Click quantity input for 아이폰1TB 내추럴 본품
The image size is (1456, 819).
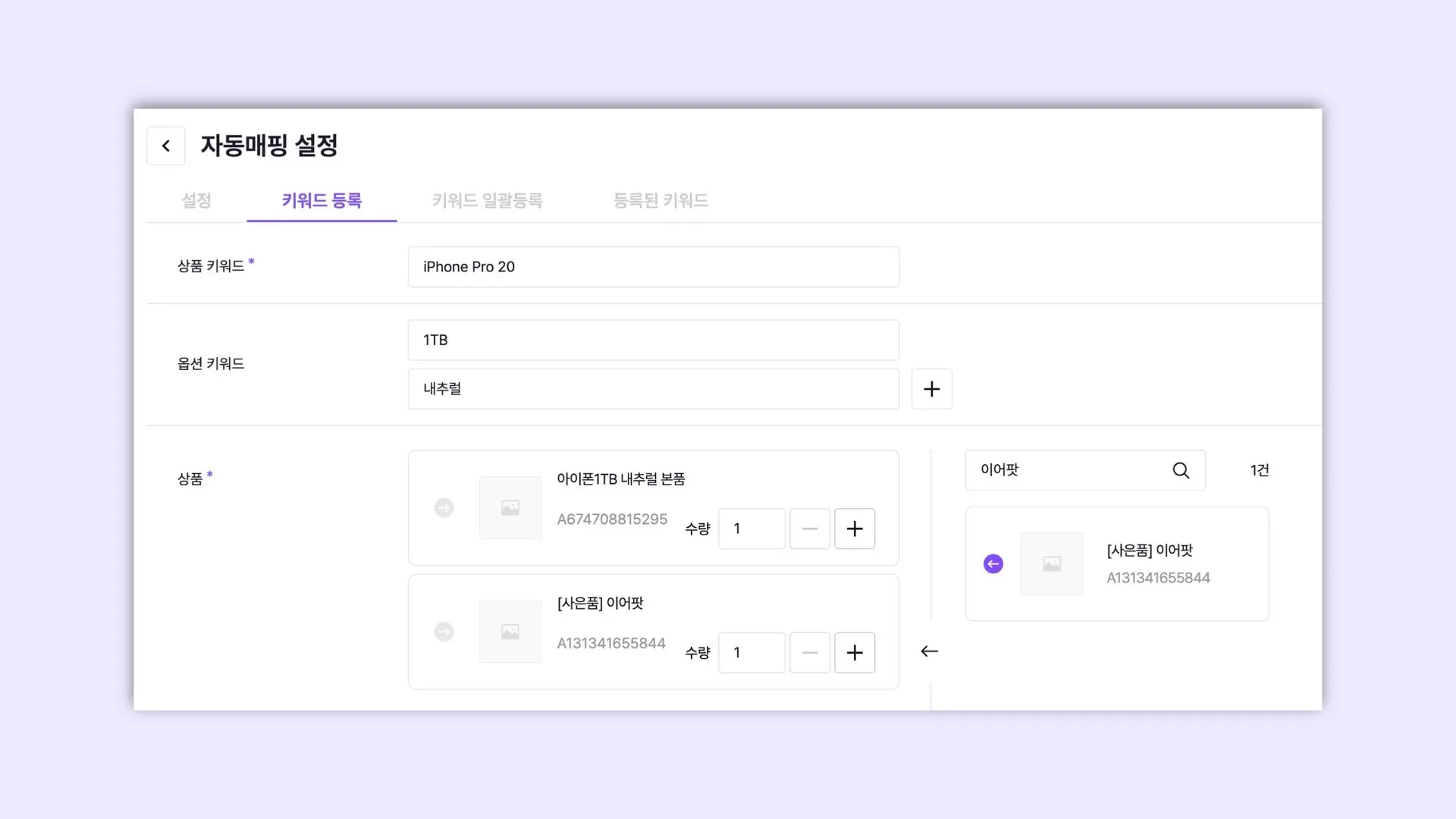pos(751,529)
